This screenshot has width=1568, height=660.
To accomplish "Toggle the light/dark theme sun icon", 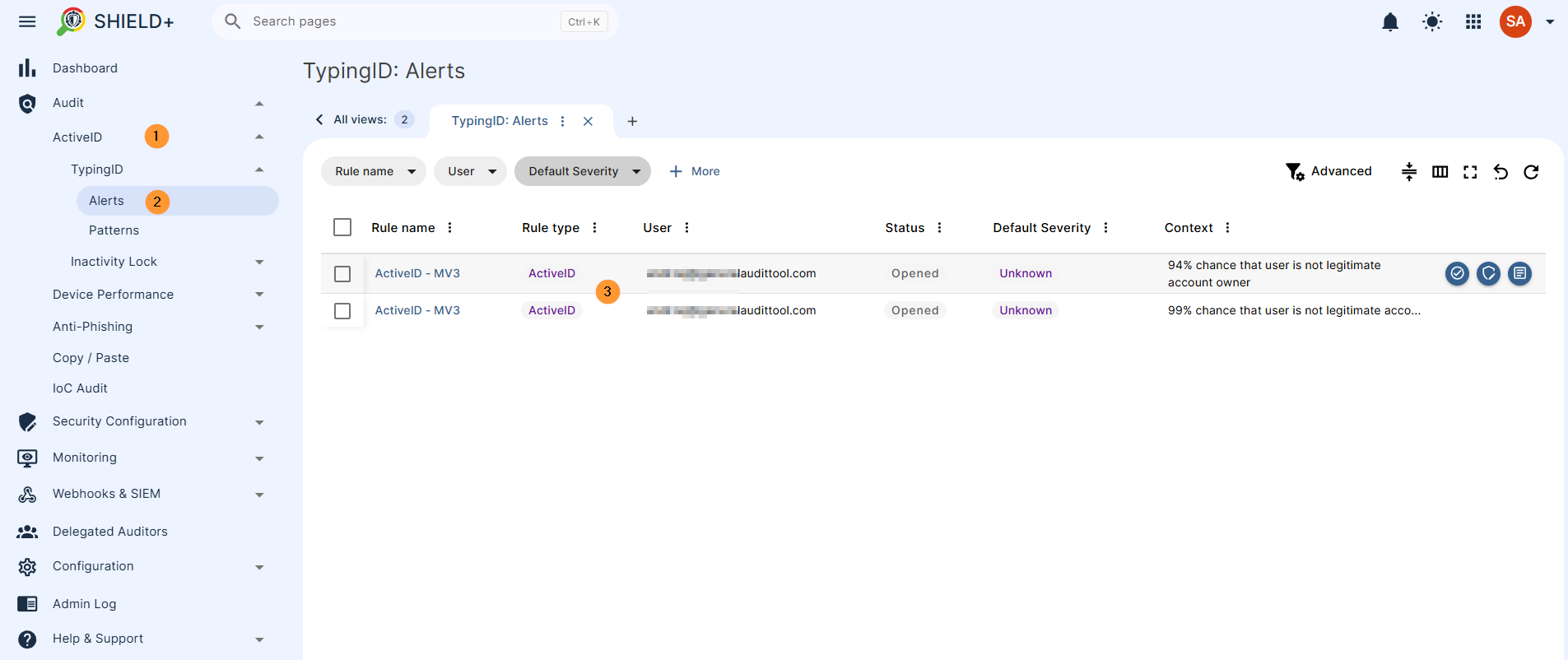I will click(1432, 22).
